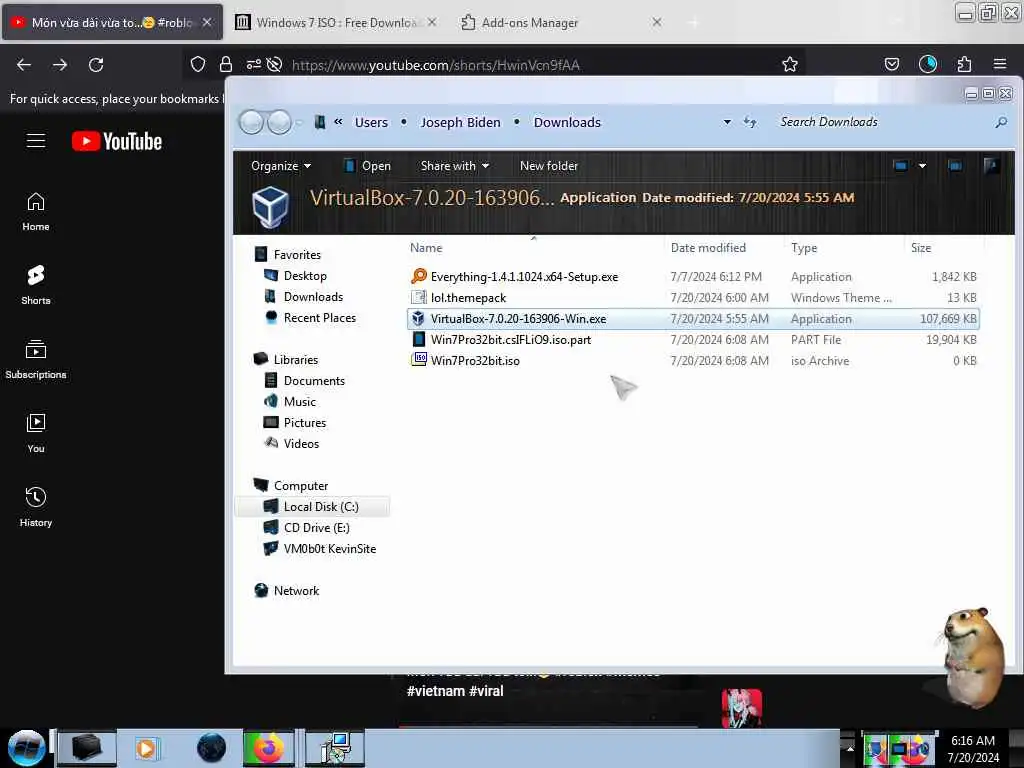This screenshot has width=1024, height=768.
Task: Select Everything-1.4.1.1024.x64-Setup.exe file
Action: point(693,277)
